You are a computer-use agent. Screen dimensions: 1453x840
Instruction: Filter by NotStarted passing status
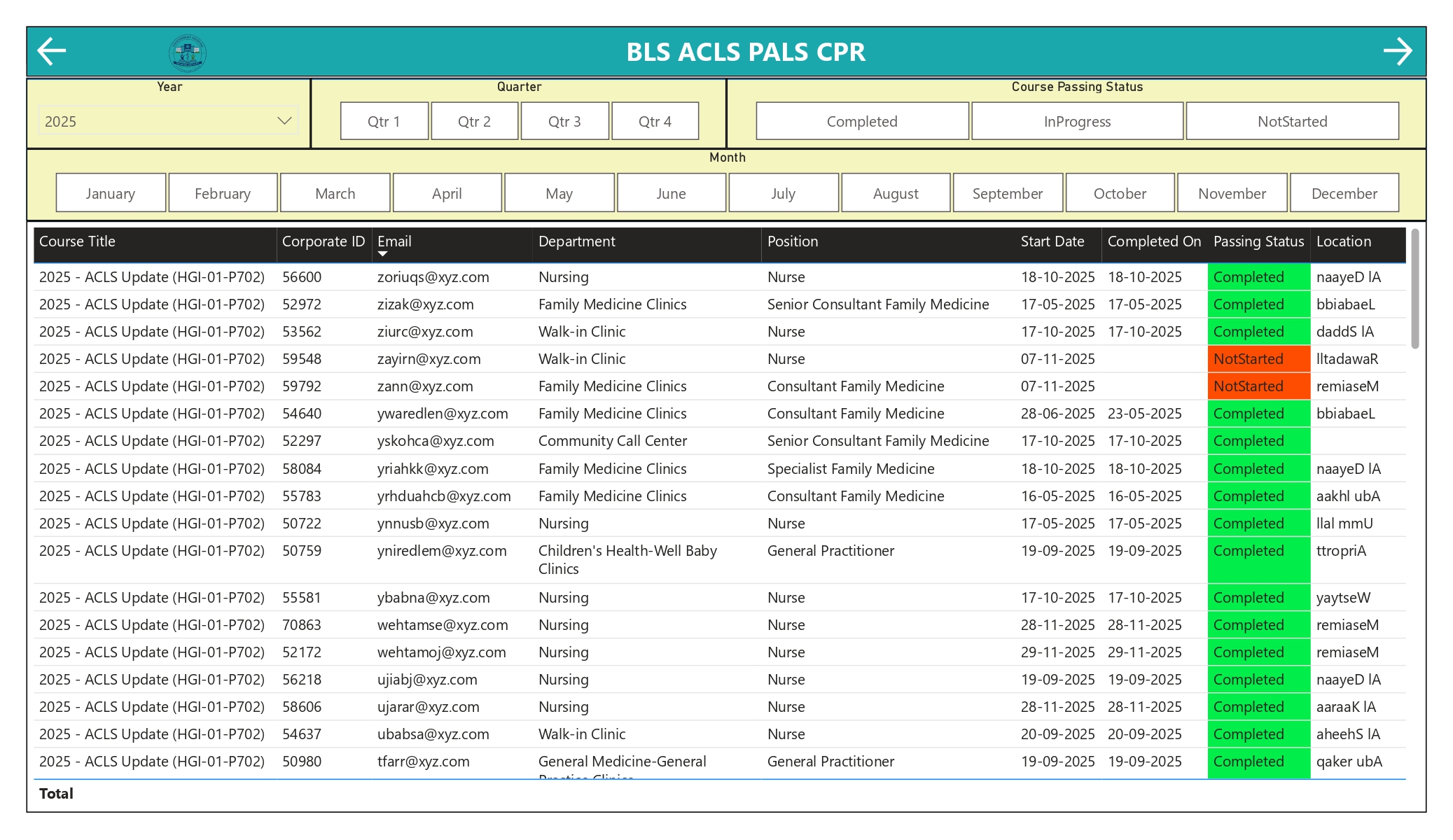[x=1292, y=121]
